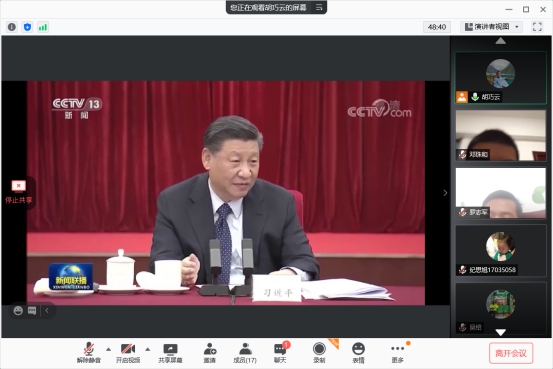
Task: Start recording (录制)
Action: (x=319, y=353)
